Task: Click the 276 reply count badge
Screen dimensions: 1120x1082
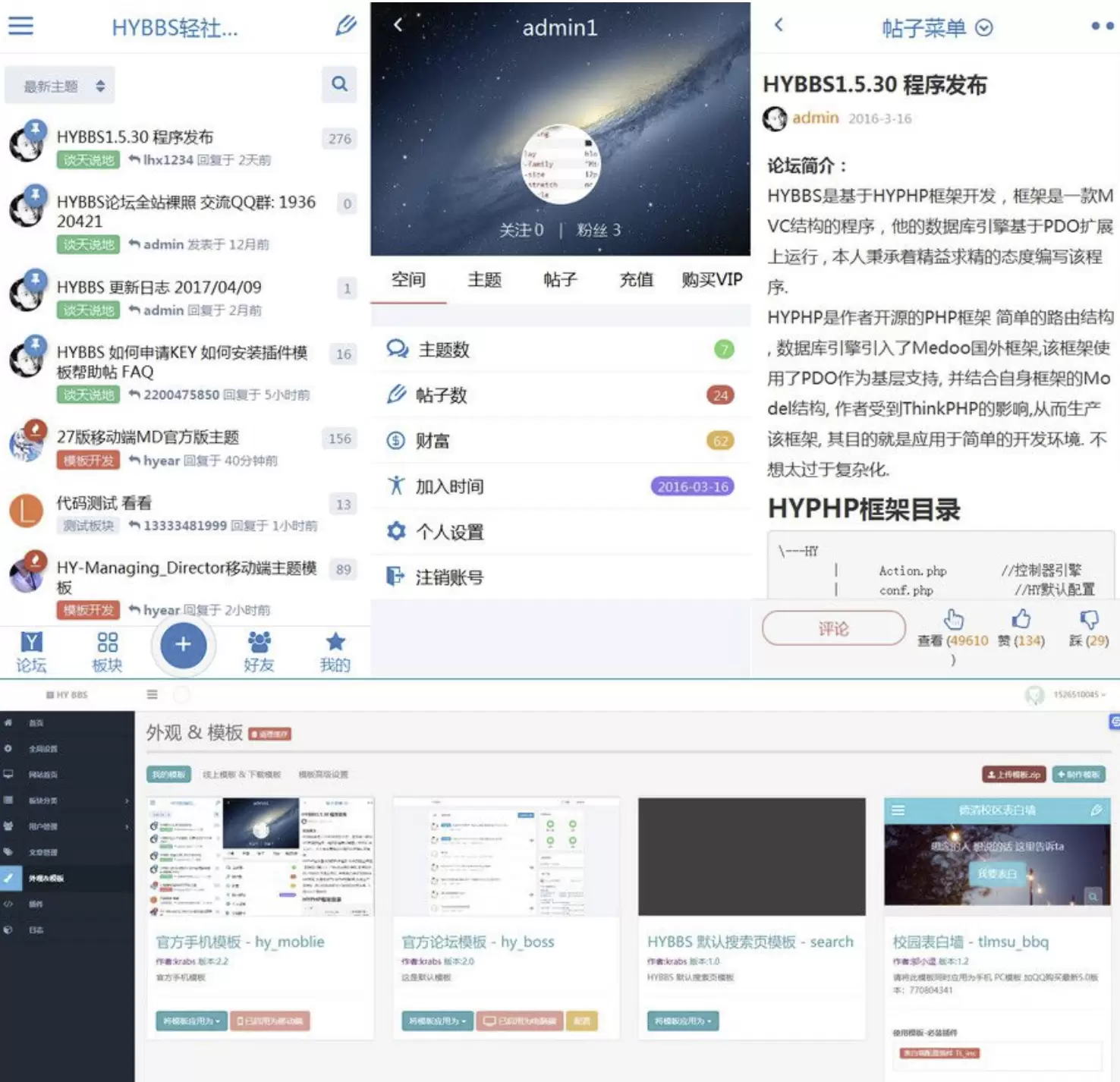Action: point(340,139)
